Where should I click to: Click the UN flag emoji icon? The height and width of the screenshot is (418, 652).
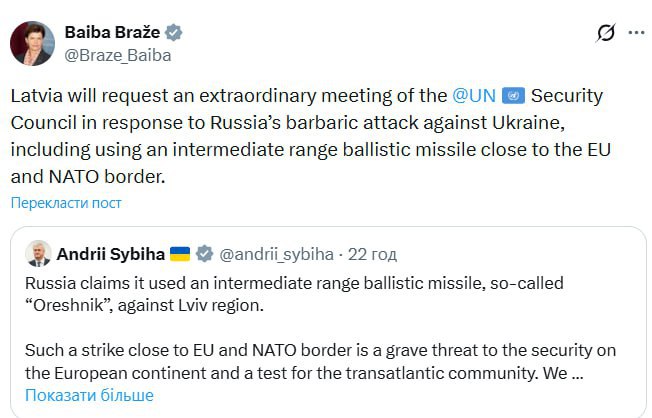(x=513, y=96)
